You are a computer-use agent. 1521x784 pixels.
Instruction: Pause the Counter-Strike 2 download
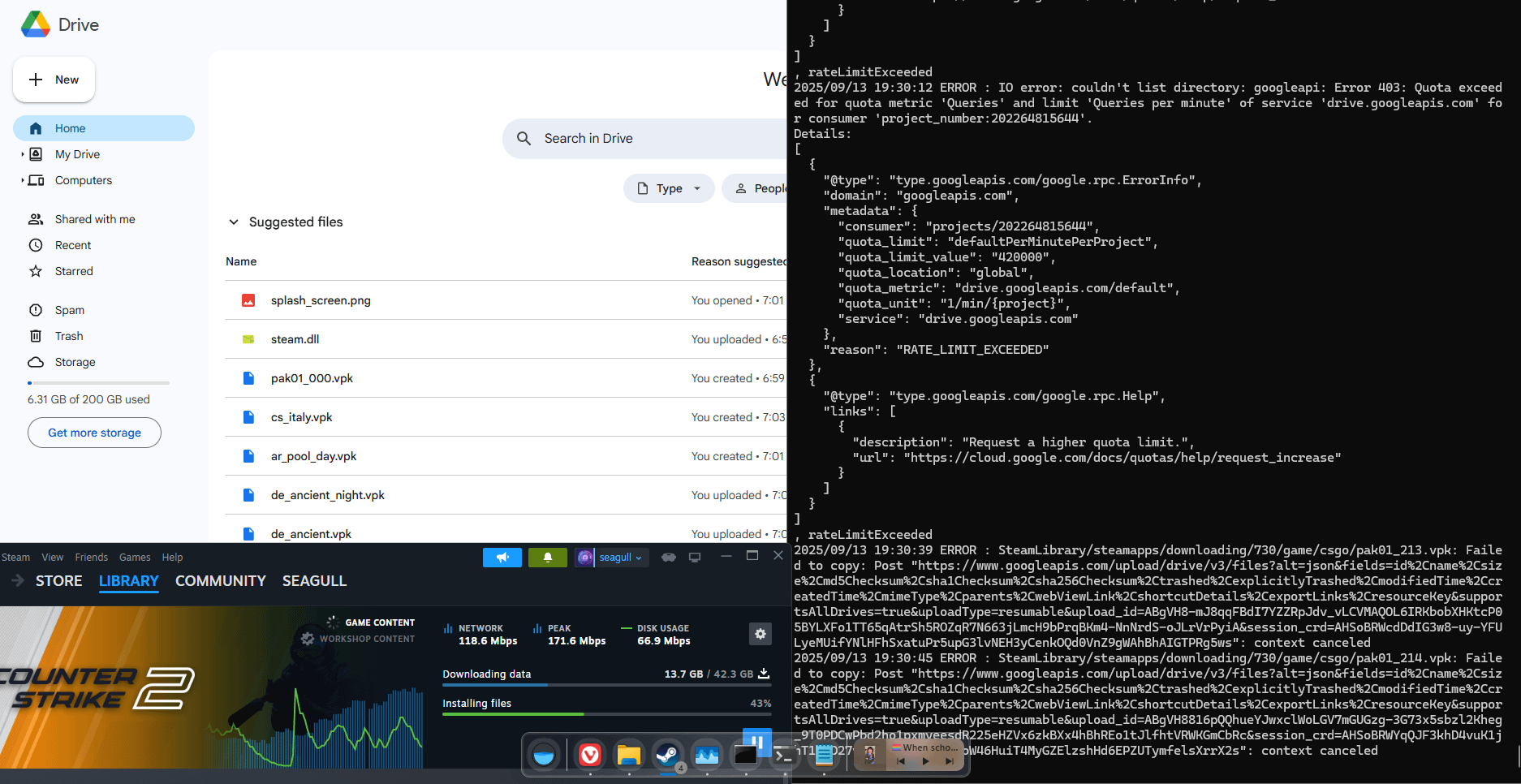[756, 741]
